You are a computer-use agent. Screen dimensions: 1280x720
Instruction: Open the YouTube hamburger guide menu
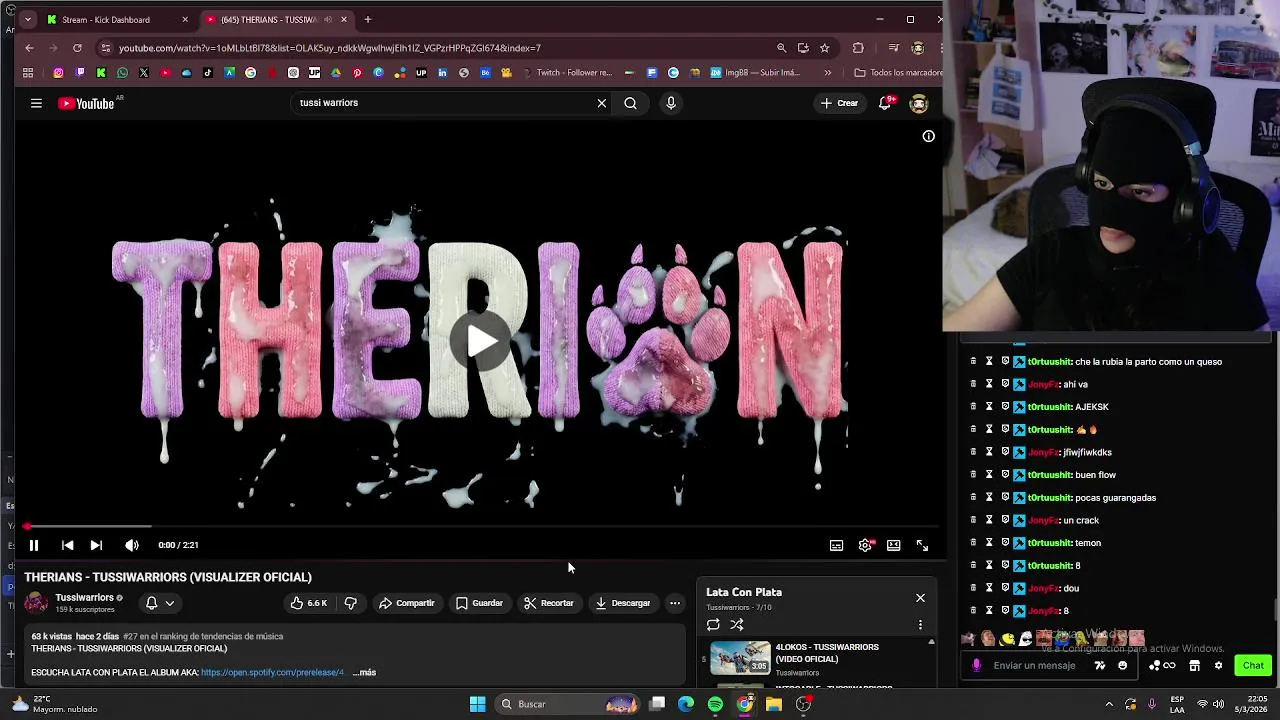point(36,103)
